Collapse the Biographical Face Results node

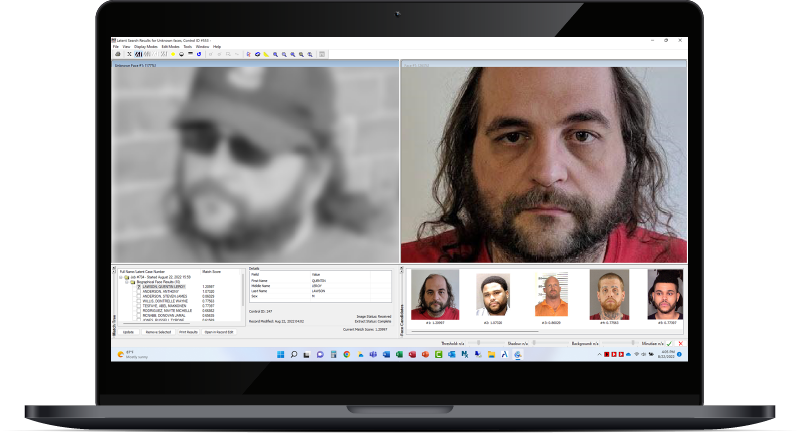(127, 282)
